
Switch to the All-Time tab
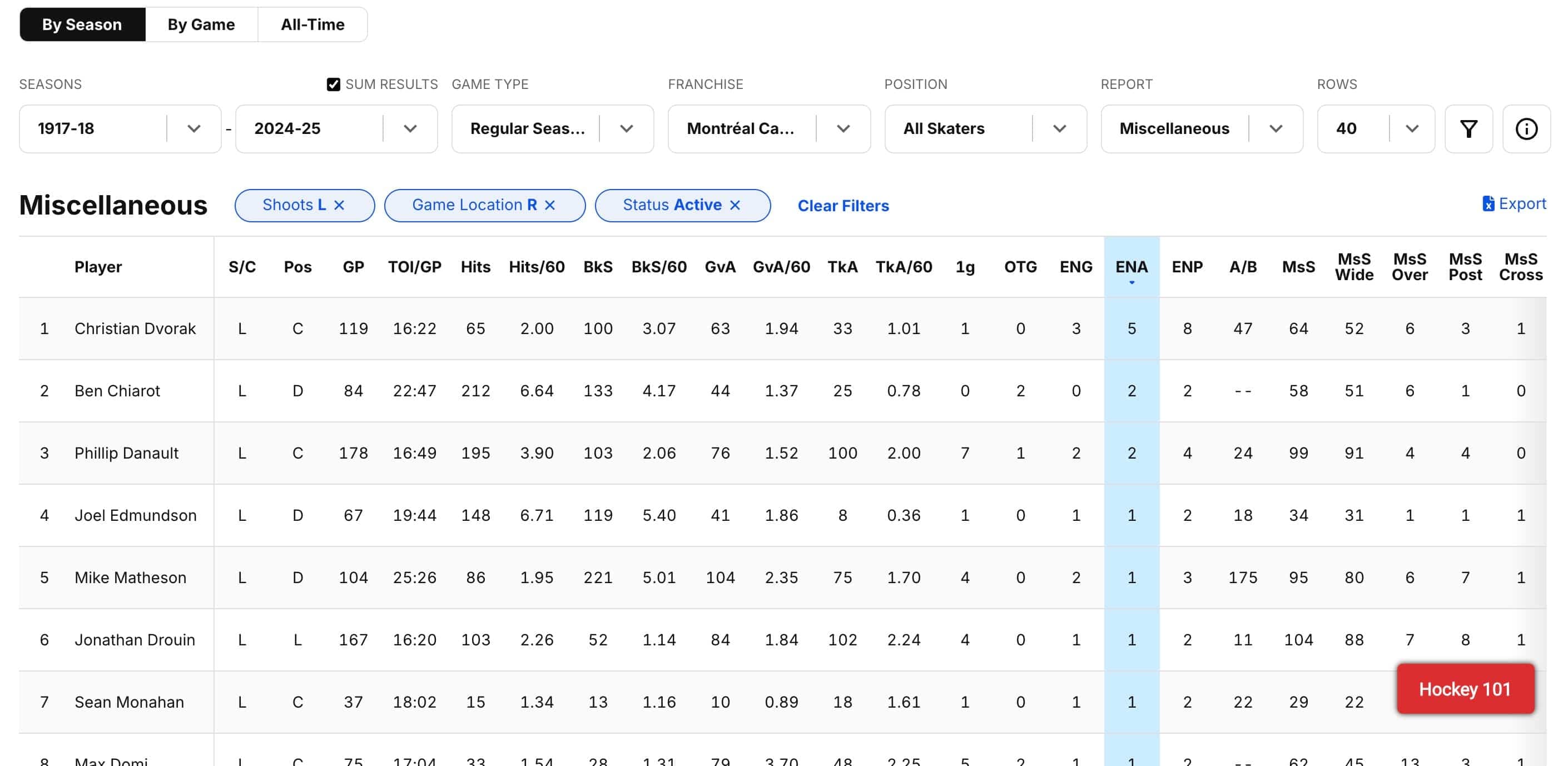312,24
